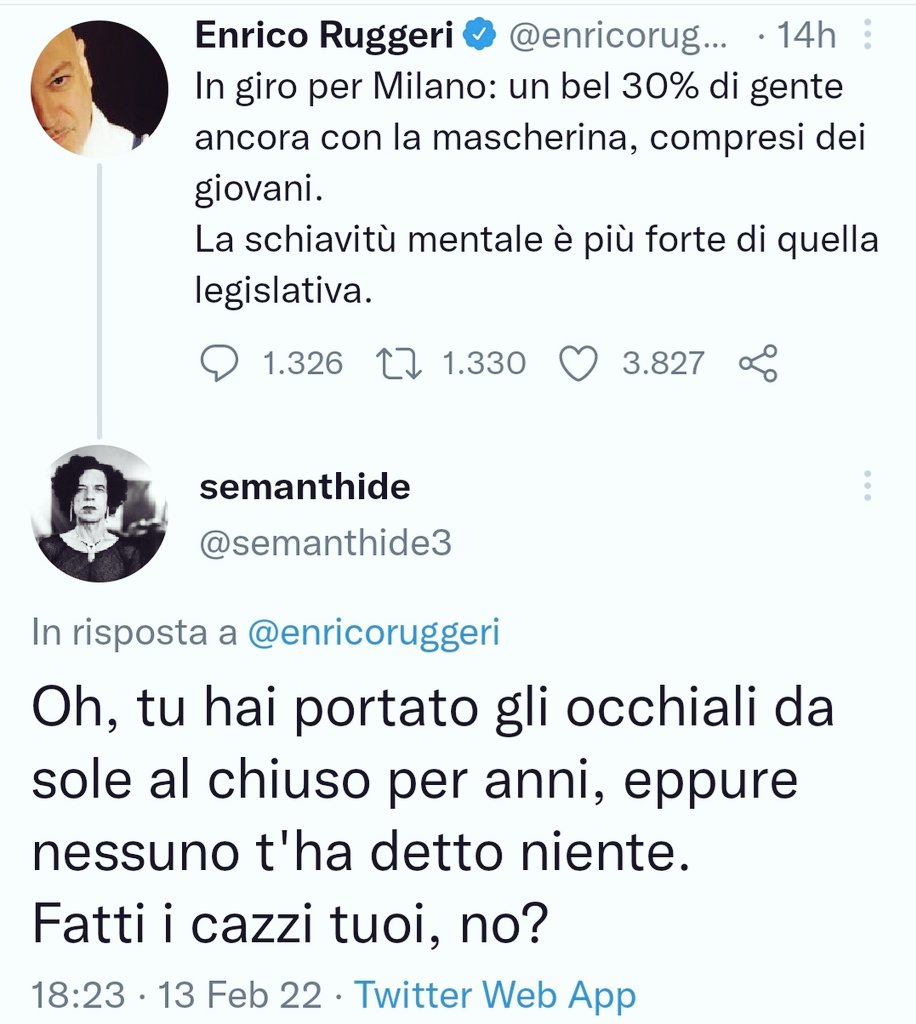Follow the @enricoruggeri mention in "In risposta a"
The width and height of the screenshot is (916, 1024).
click(x=373, y=632)
